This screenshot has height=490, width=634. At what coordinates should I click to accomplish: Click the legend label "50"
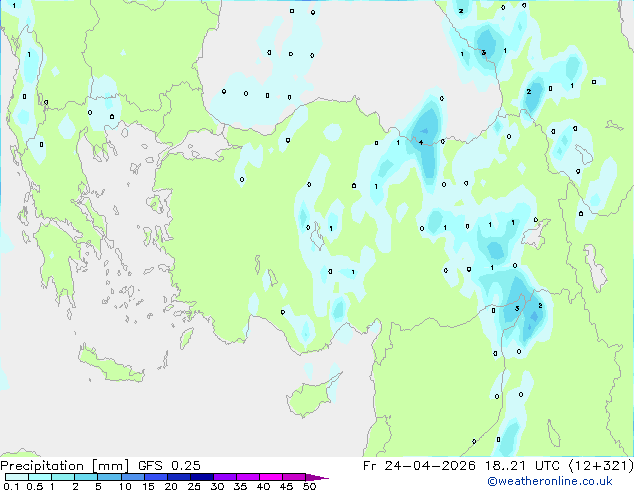tap(309, 486)
